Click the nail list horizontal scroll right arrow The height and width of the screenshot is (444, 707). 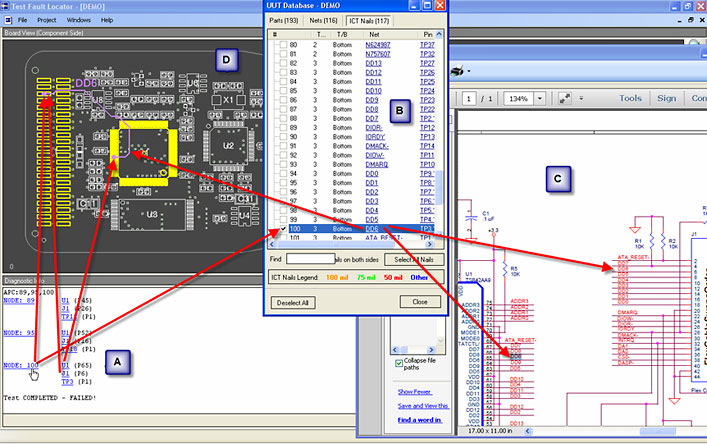(430, 244)
